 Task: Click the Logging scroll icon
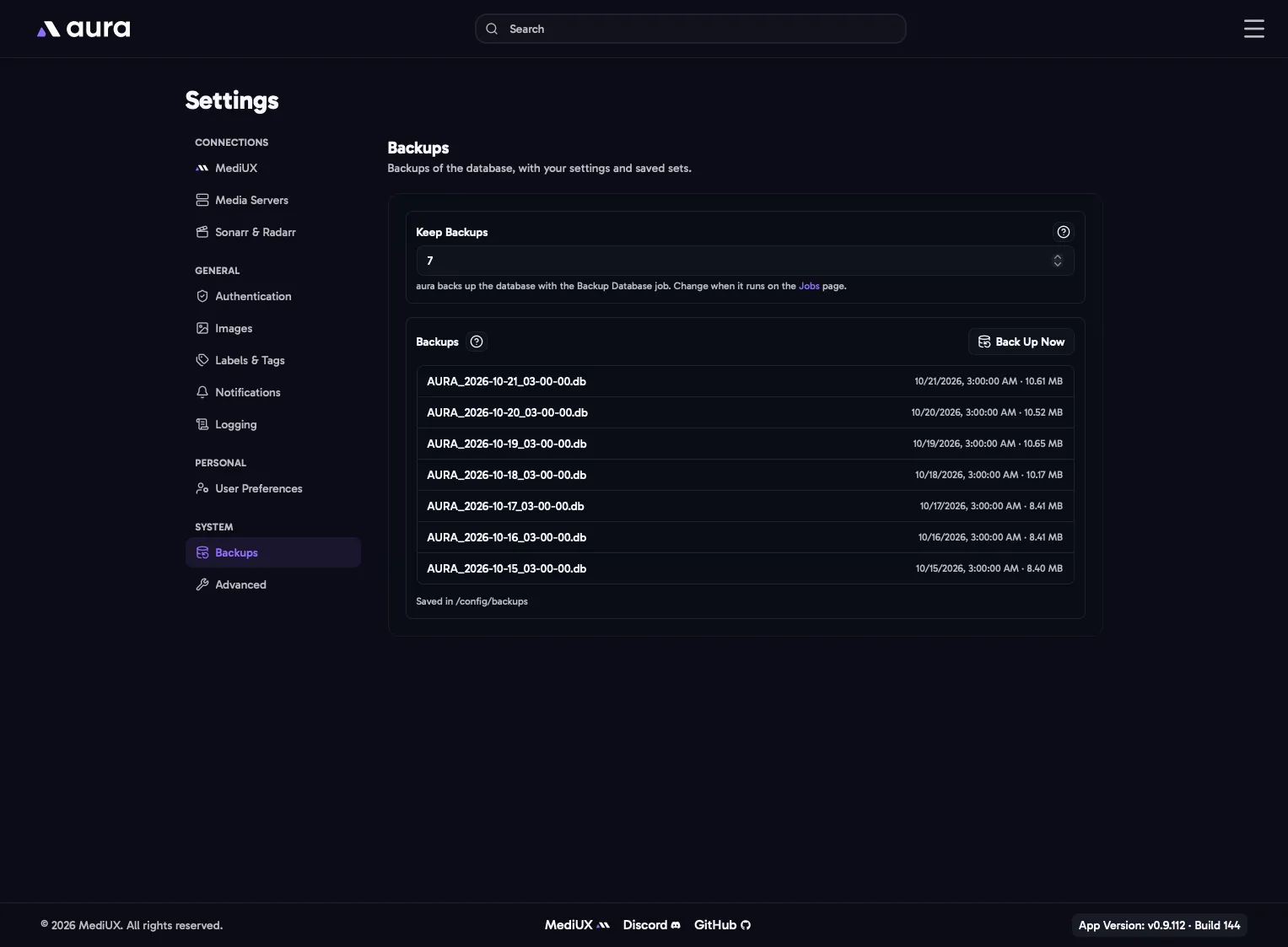(202, 424)
